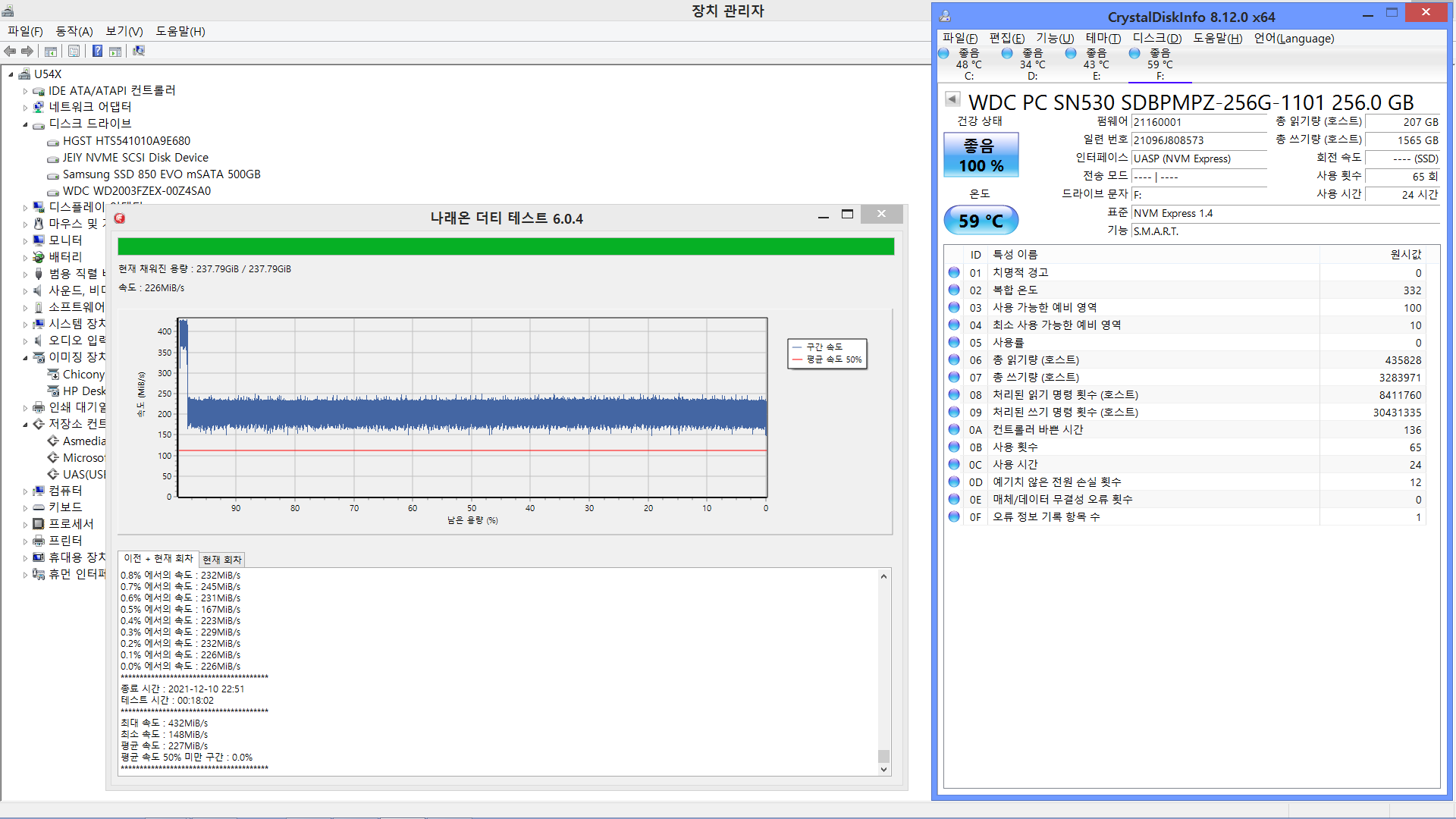Open 도움말(H) menu in Device Manager

(180, 31)
